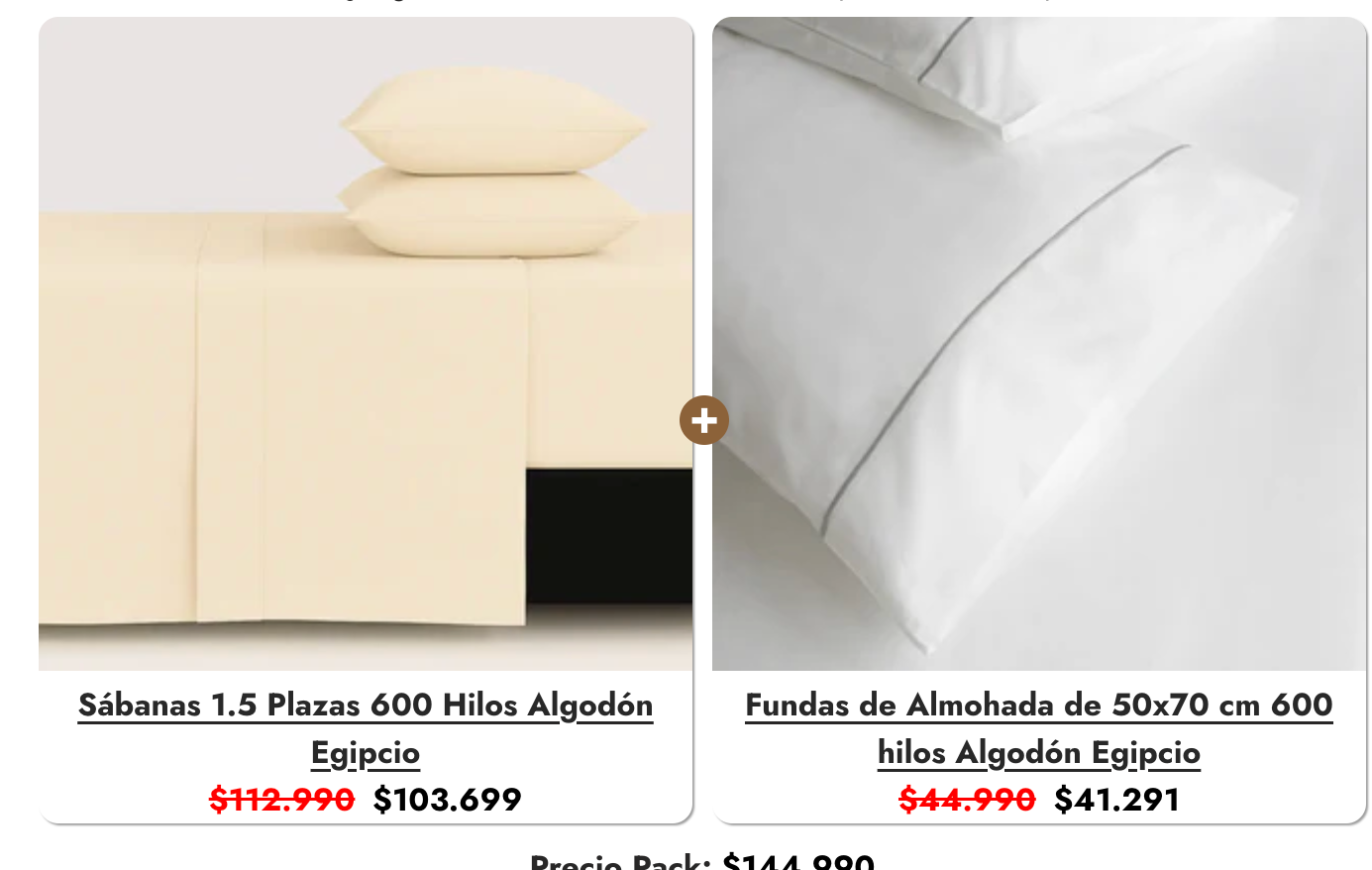1372x870 pixels.
Task: Click the black bed base in photo
Action: point(608,535)
